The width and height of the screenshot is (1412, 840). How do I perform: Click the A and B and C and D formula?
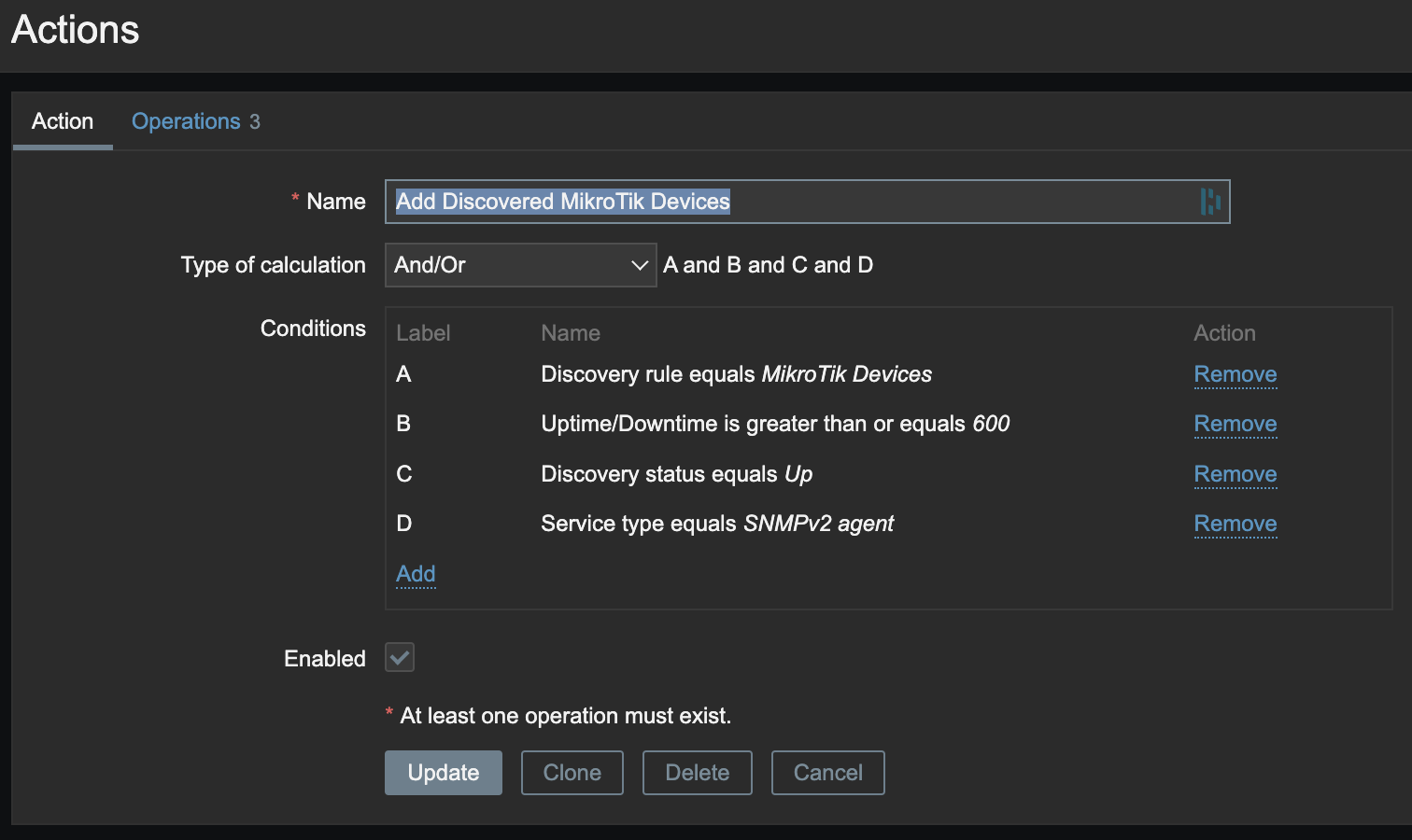click(x=768, y=265)
